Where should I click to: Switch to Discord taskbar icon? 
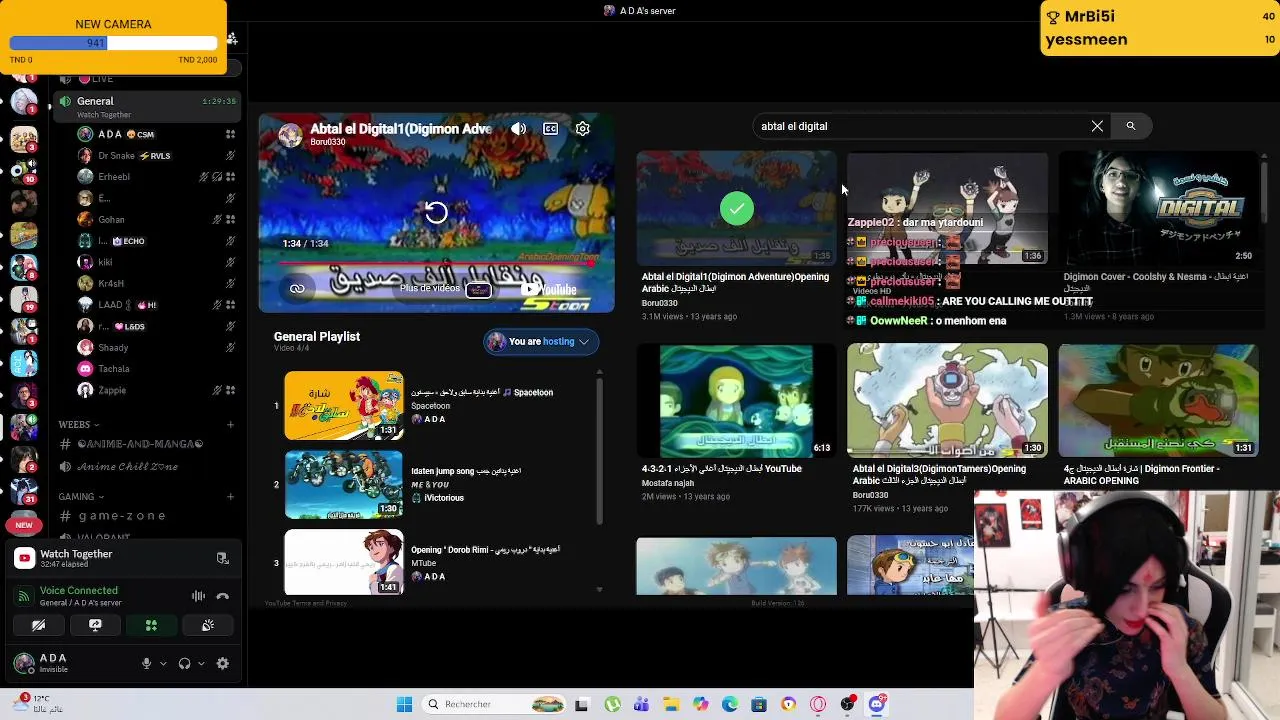[x=877, y=704]
